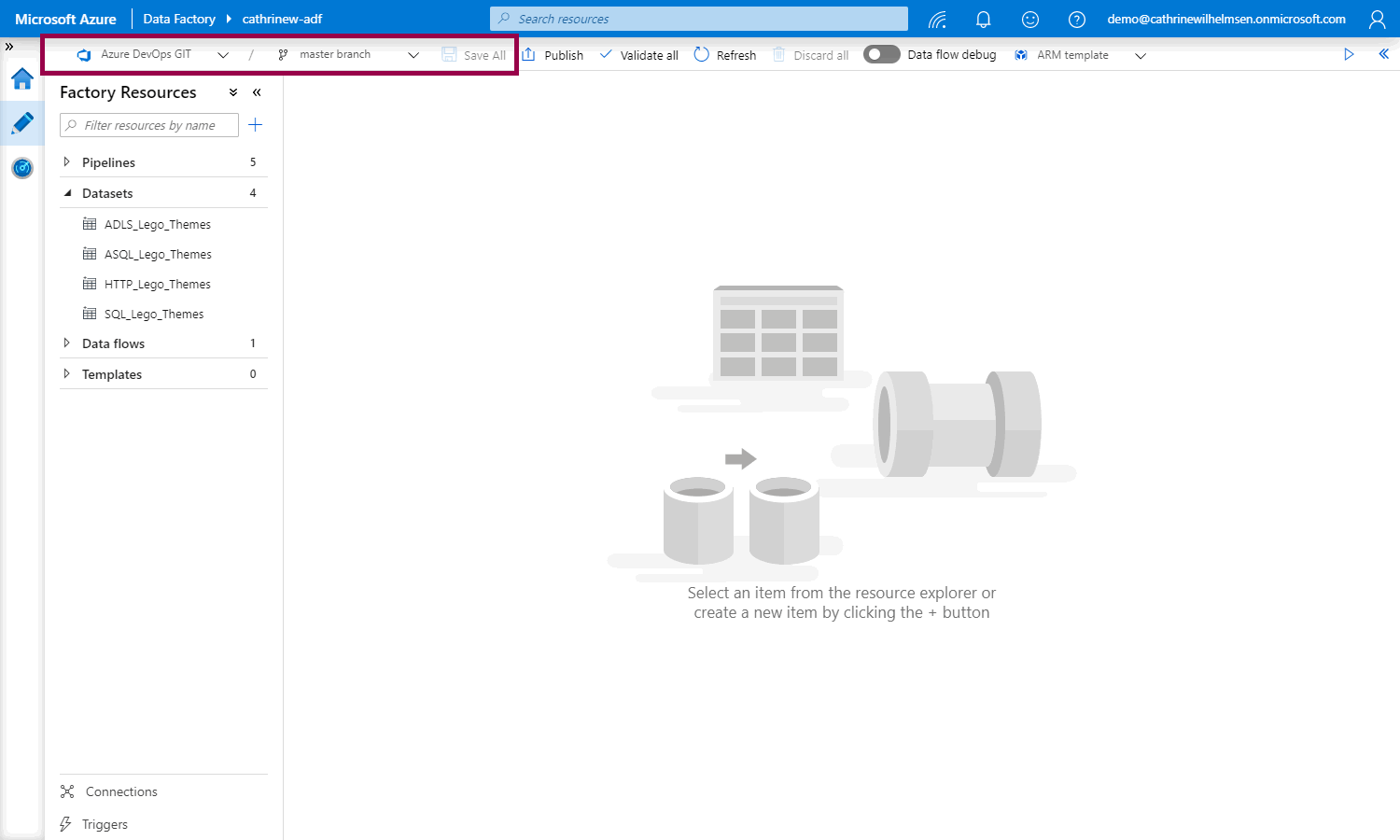Click the help question mark icon
This screenshot has height=840, width=1400.
tap(1076, 20)
